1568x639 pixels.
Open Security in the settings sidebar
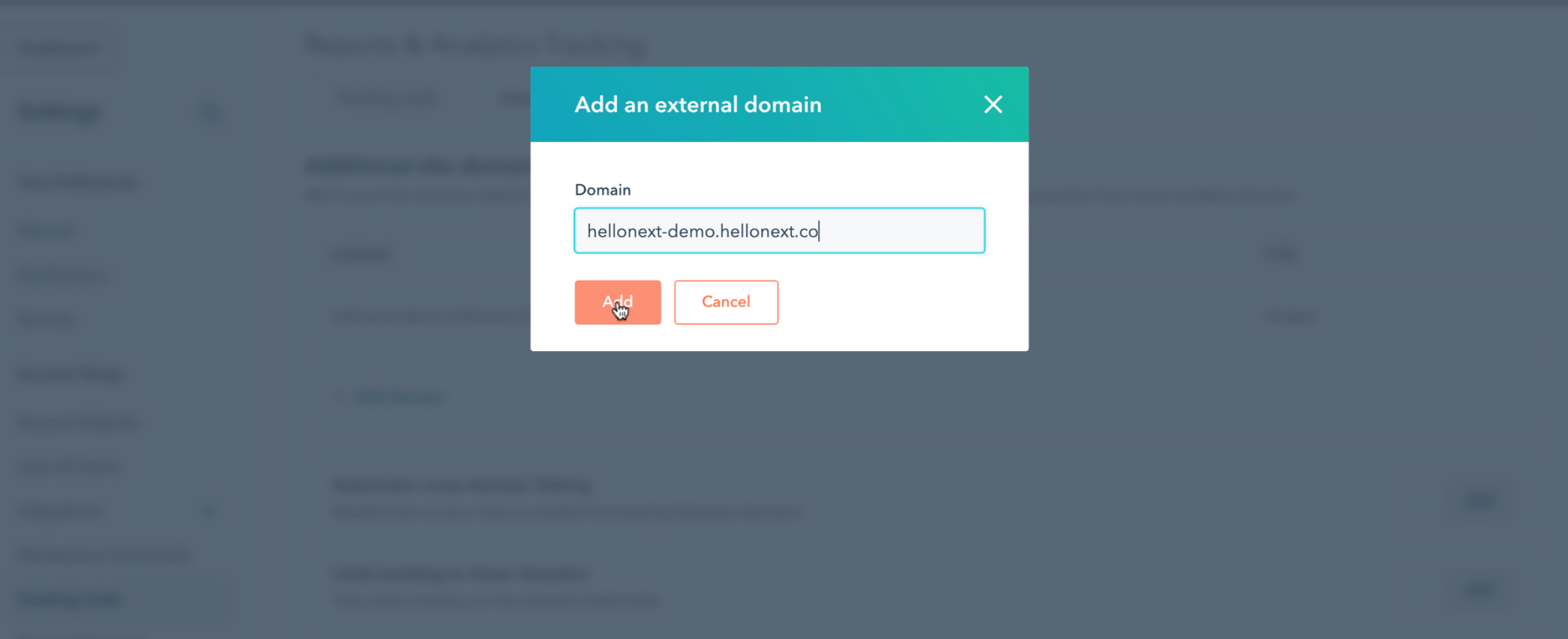pyautogui.click(x=46, y=320)
